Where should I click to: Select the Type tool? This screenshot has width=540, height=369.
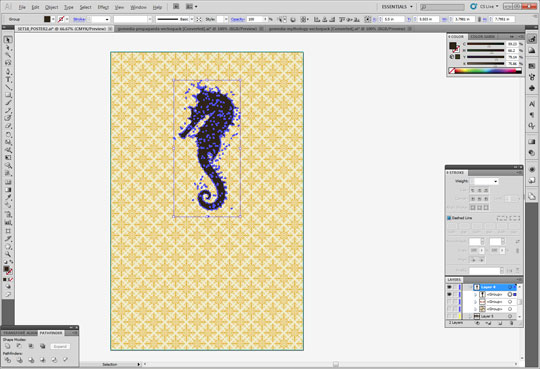(x=8, y=80)
